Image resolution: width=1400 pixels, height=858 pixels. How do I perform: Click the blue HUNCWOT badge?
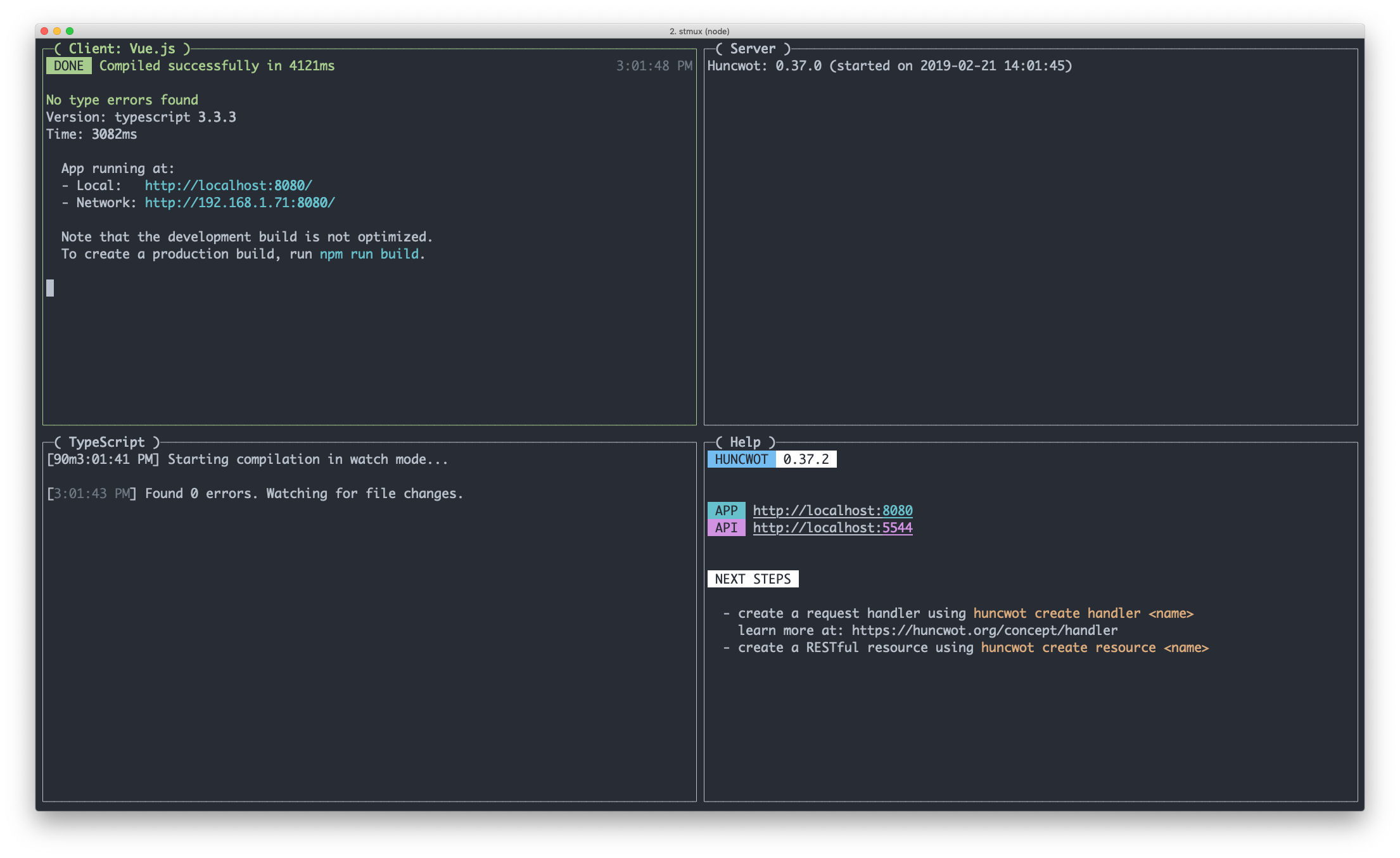(x=741, y=459)
